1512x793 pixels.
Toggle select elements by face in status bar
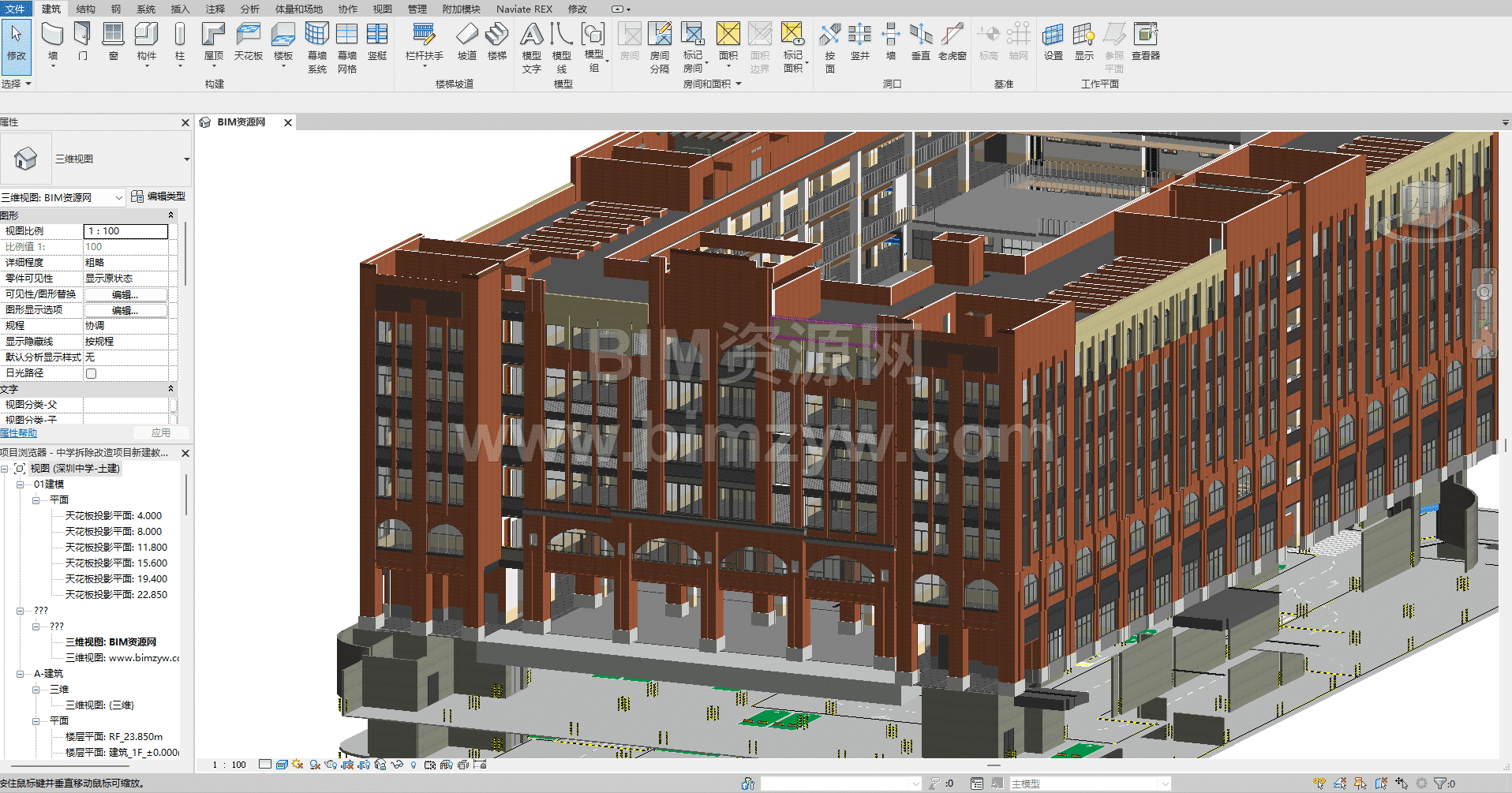point(1381,784)
